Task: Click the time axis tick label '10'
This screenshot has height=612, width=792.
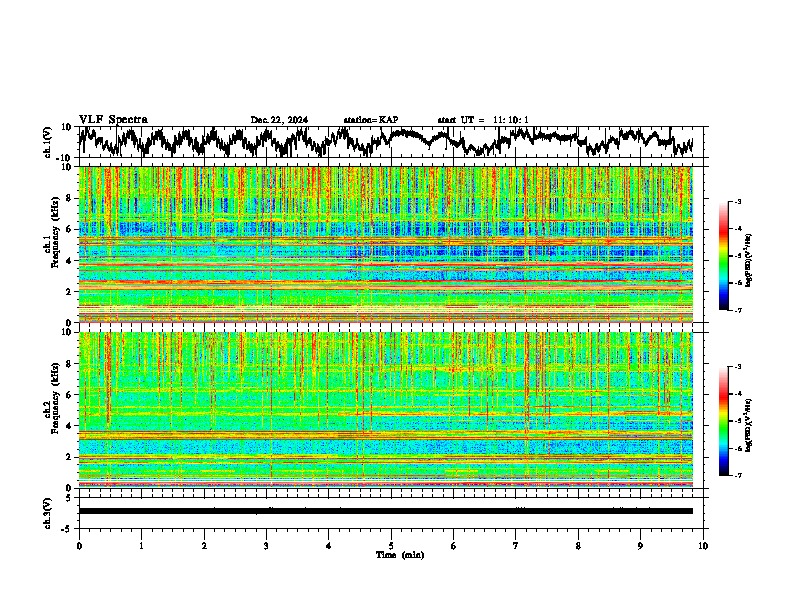Action: (x=703, y=546)
